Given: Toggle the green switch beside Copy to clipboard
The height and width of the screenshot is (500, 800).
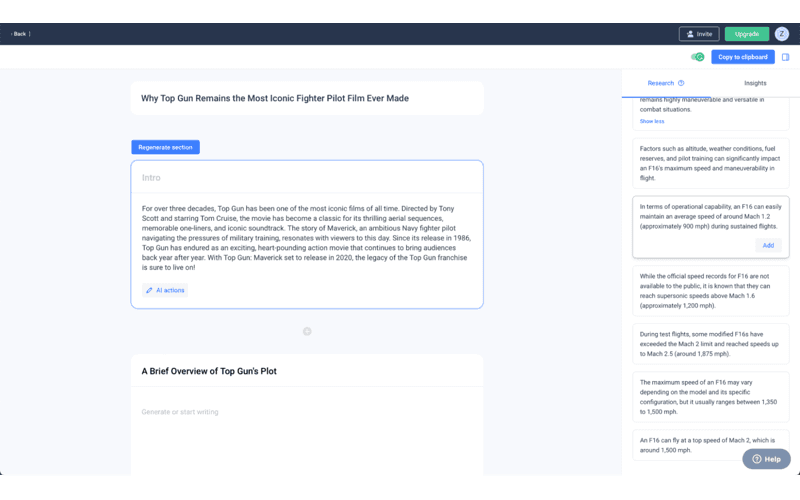Looking at the screenshot, I should (x=697, y=57).
